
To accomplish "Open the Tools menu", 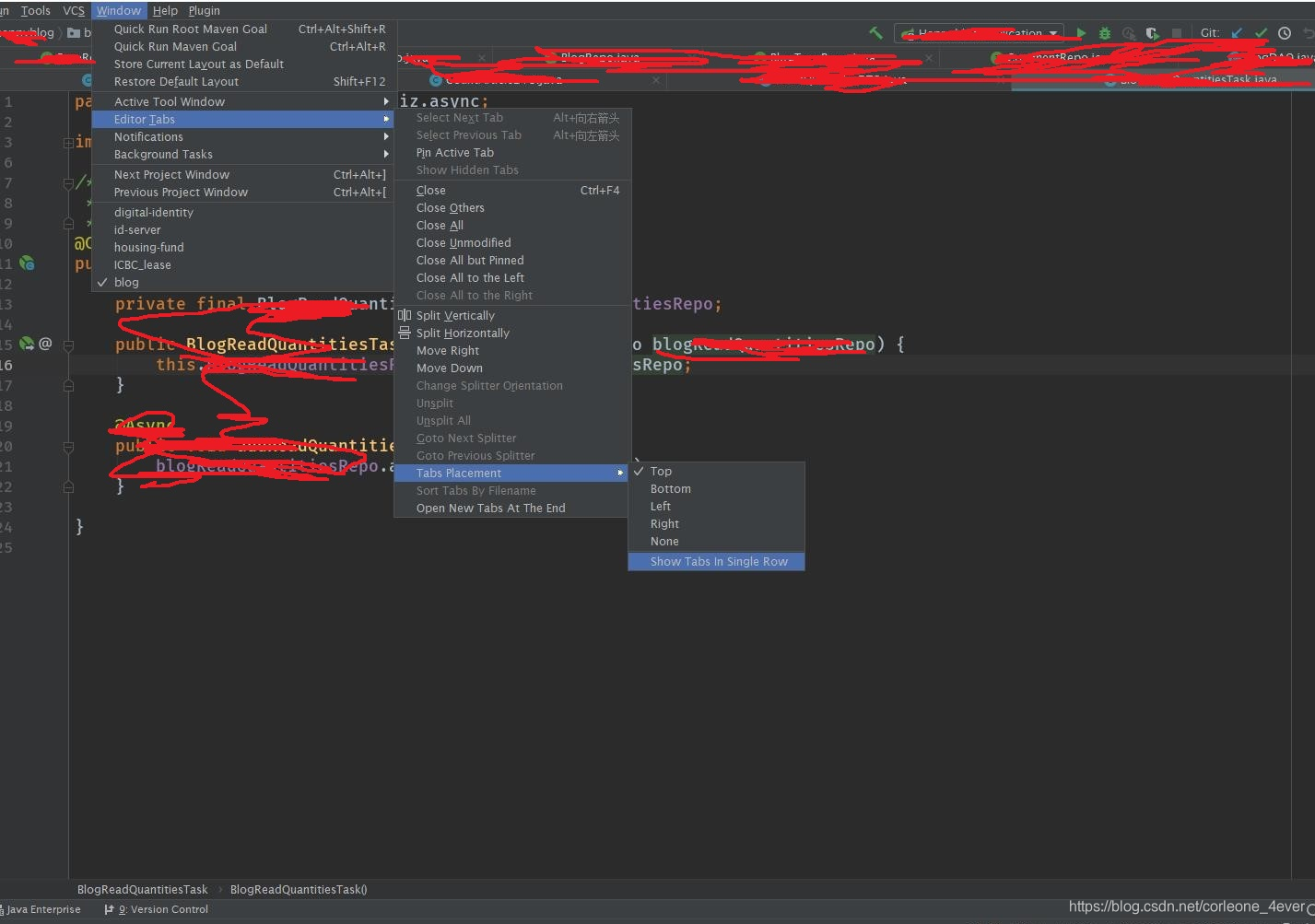I will pyautogui.click(x=35, y=10).
